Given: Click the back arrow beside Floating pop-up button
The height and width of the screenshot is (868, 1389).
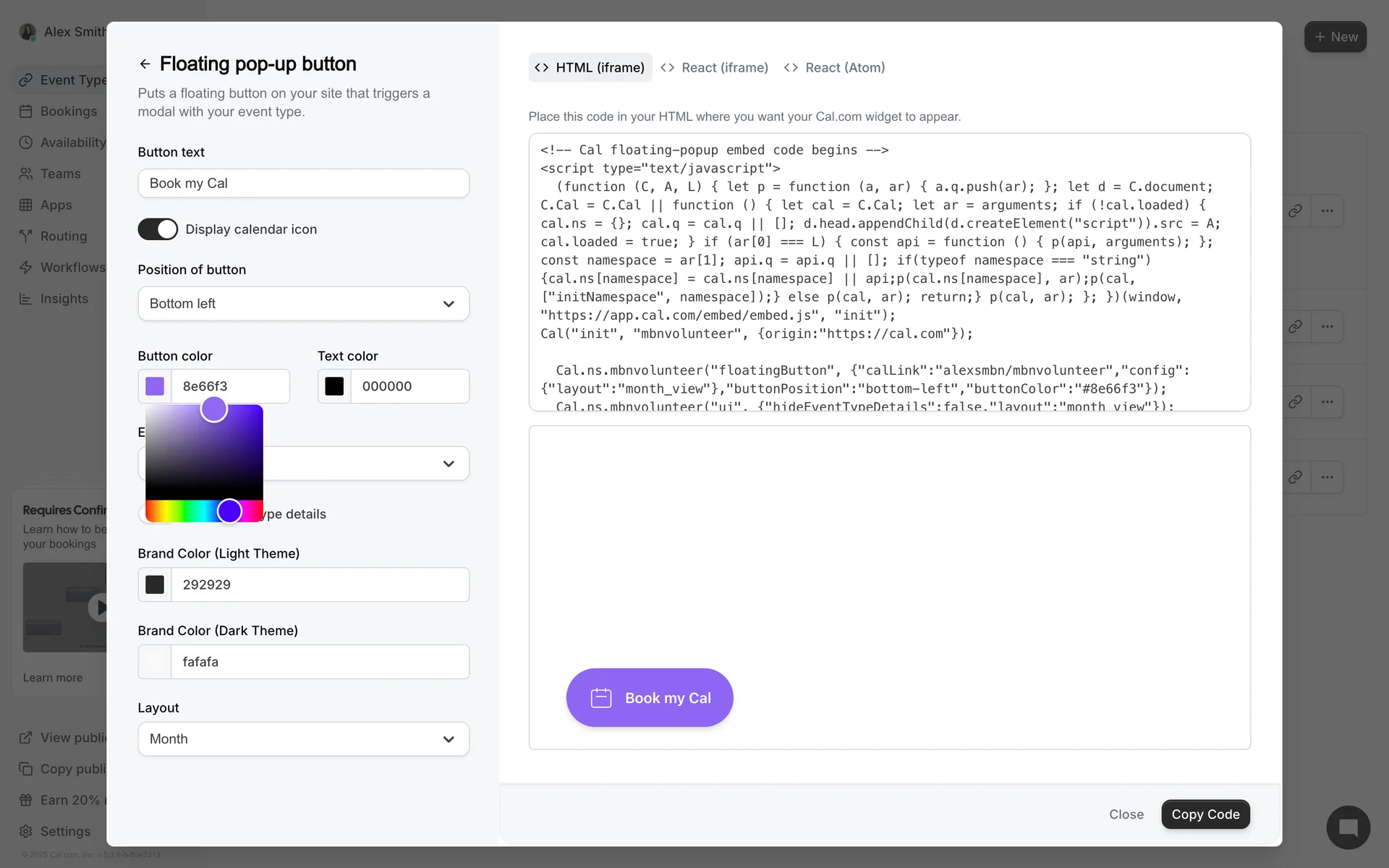Looking at the screenshot, I should click(x=145, y=64).
